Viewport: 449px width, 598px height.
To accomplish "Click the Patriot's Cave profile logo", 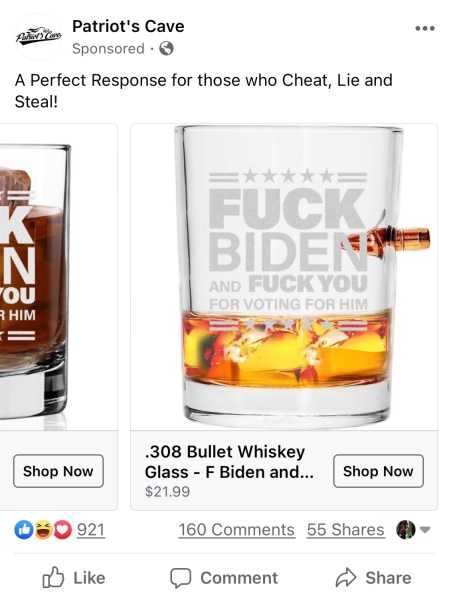I will [38, 37].
